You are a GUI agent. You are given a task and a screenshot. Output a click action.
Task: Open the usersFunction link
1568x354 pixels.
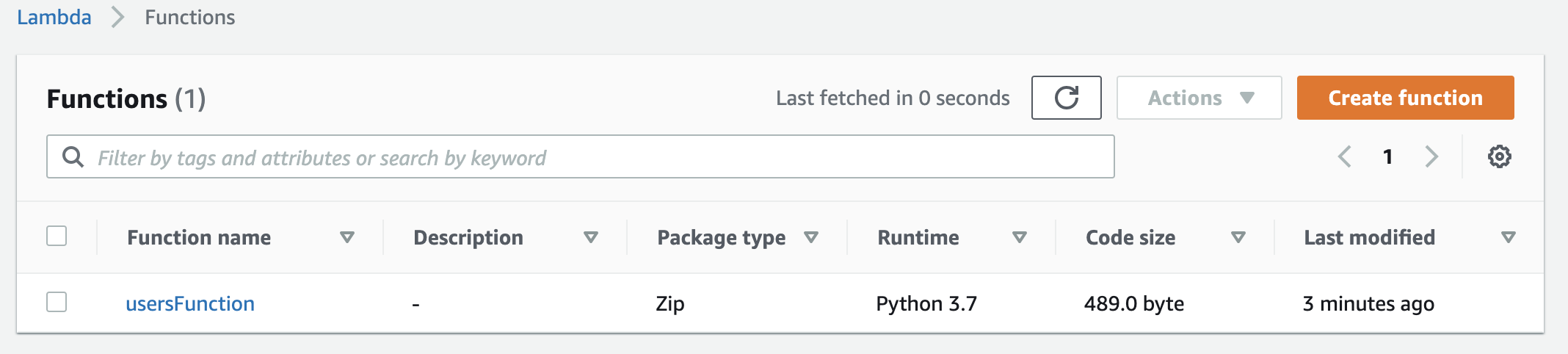[x=190, y=303]
